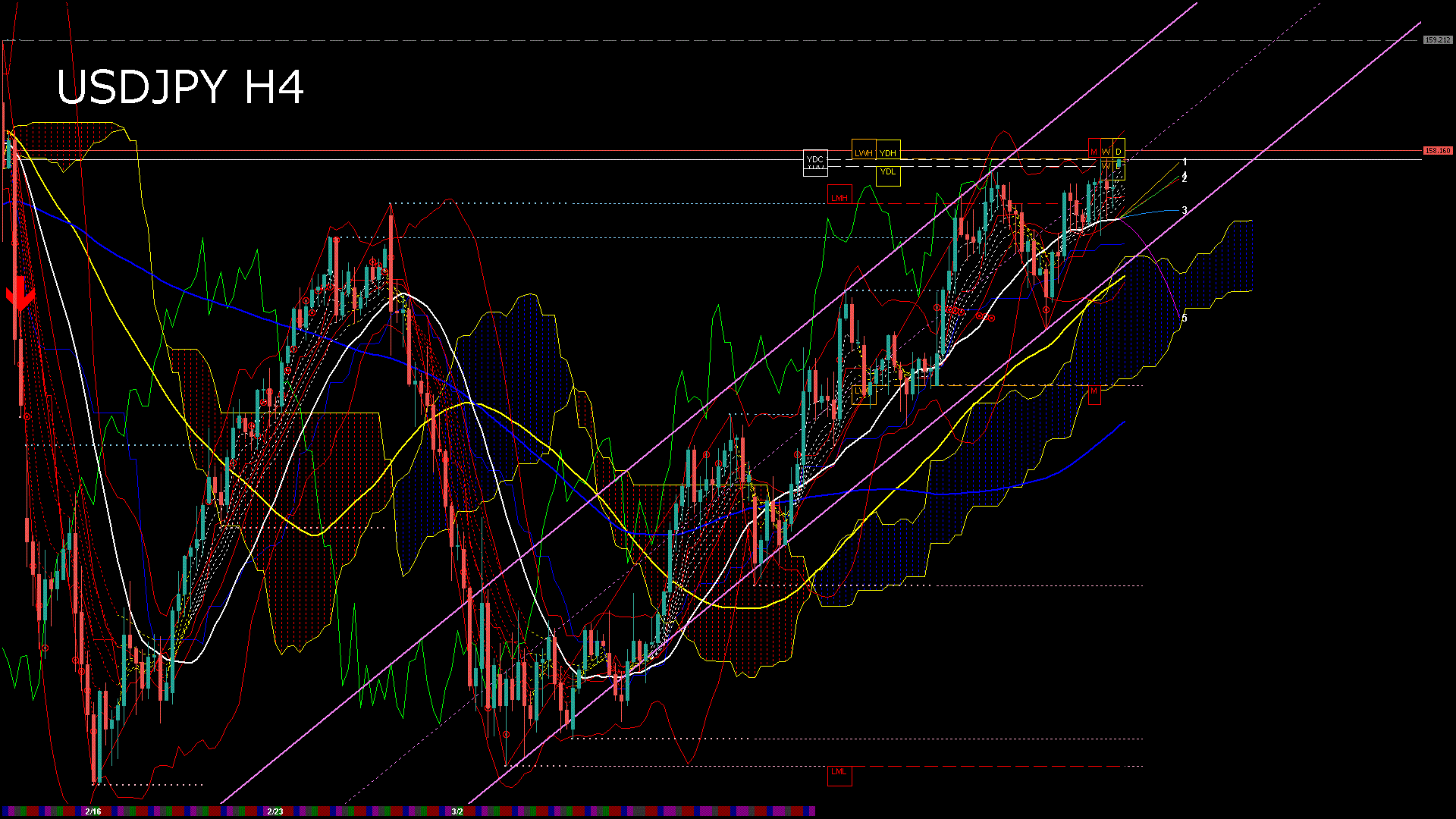Image resolution: width=1456 pixels, height=819 pixels.
Task: Click the YDC level label box
Action: point(815,162)
